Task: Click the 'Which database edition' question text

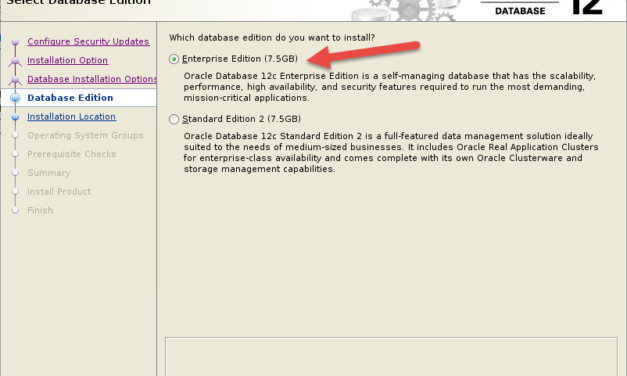Action: pos(272,38)
